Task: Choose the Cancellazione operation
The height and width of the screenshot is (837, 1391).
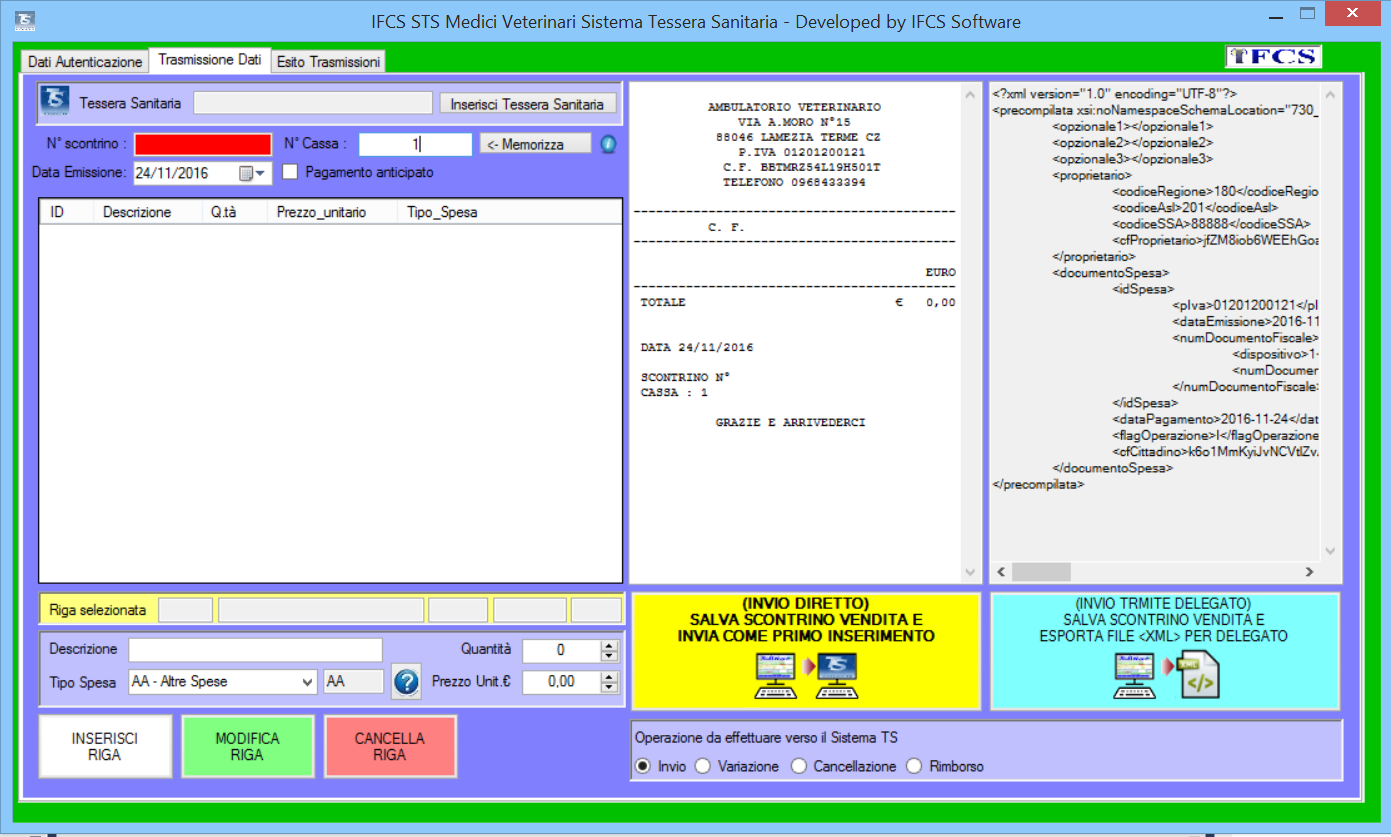Action: tap(798, 766)
